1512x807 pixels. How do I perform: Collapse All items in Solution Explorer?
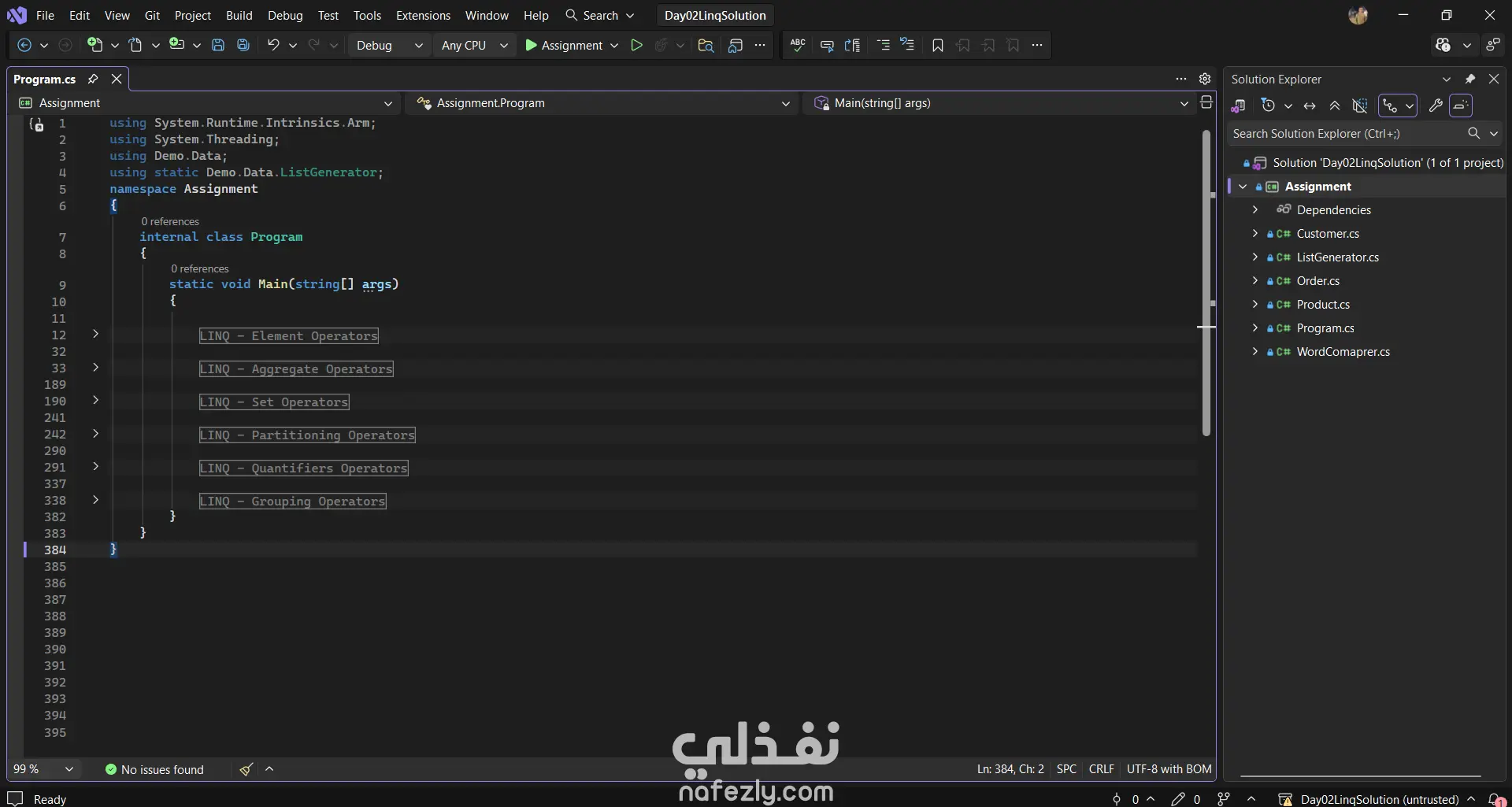pos(1335,106)
